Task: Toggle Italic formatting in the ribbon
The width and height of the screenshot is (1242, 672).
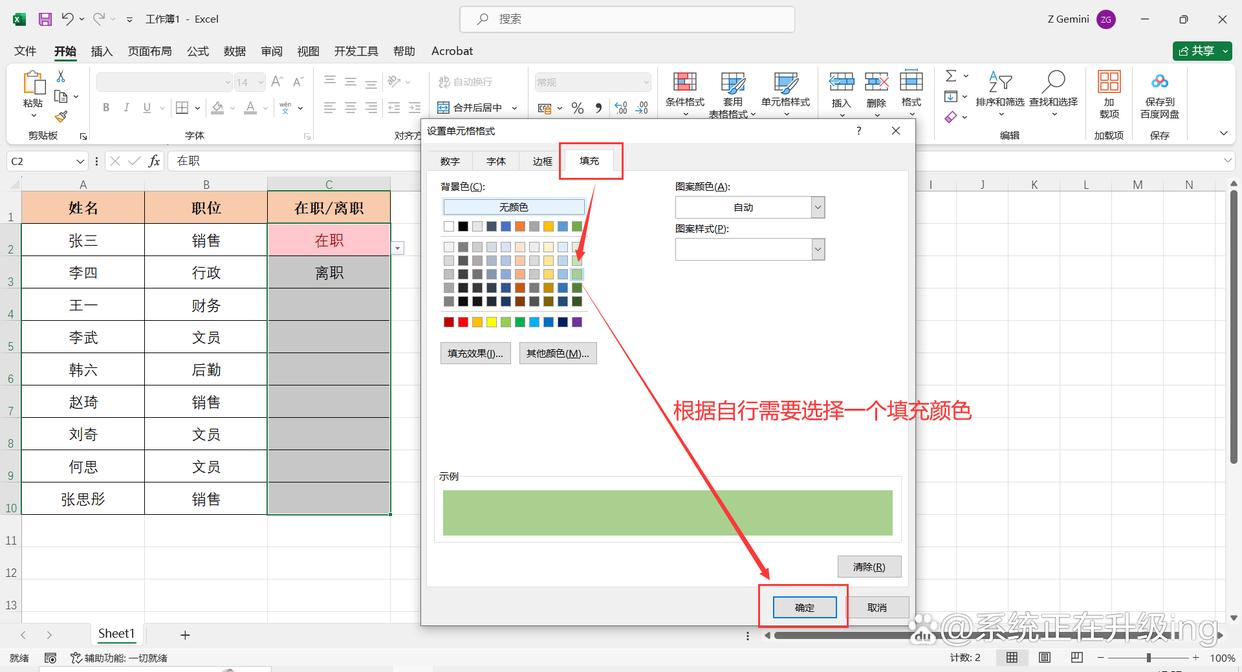Action: coord(127,107)
